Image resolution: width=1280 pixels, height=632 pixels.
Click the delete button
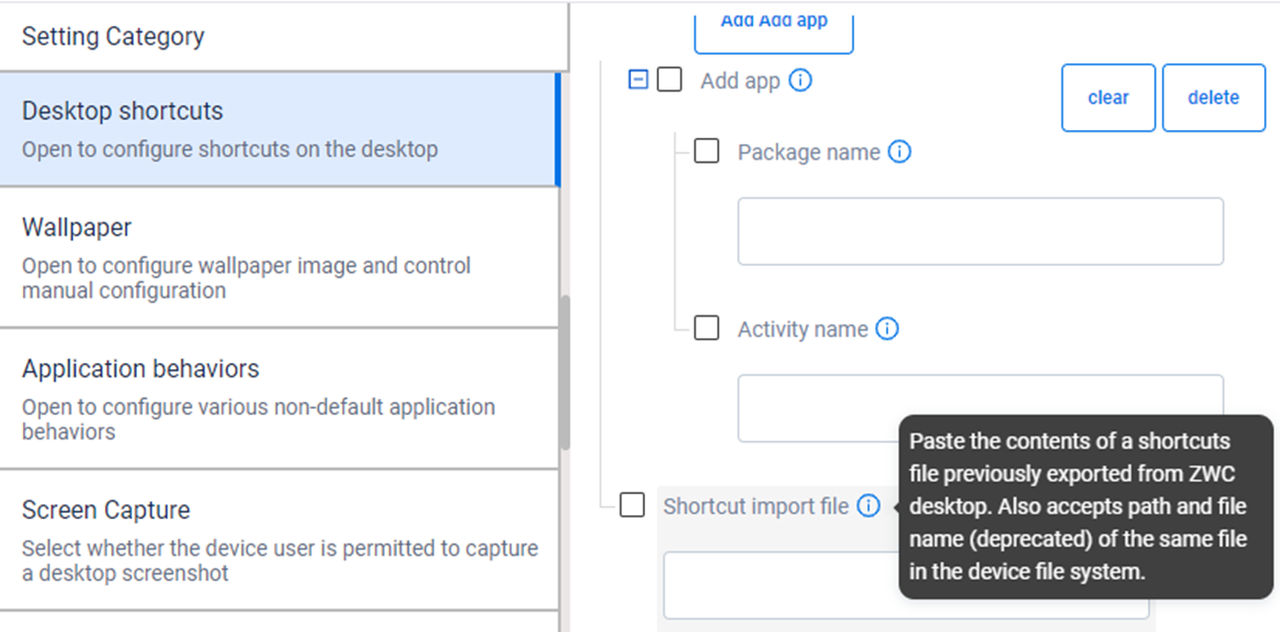(x=1213, y=98)
